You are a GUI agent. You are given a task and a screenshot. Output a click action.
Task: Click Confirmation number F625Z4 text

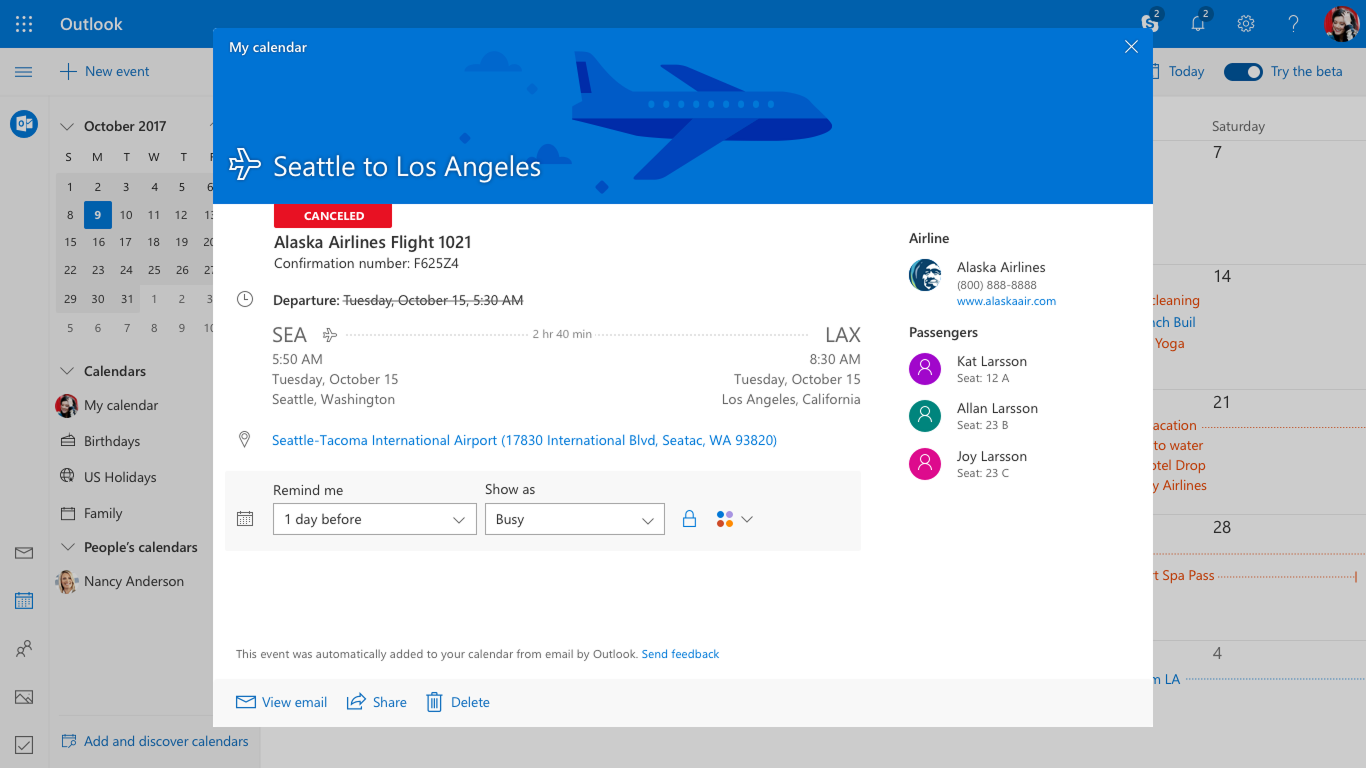point(366,264)
